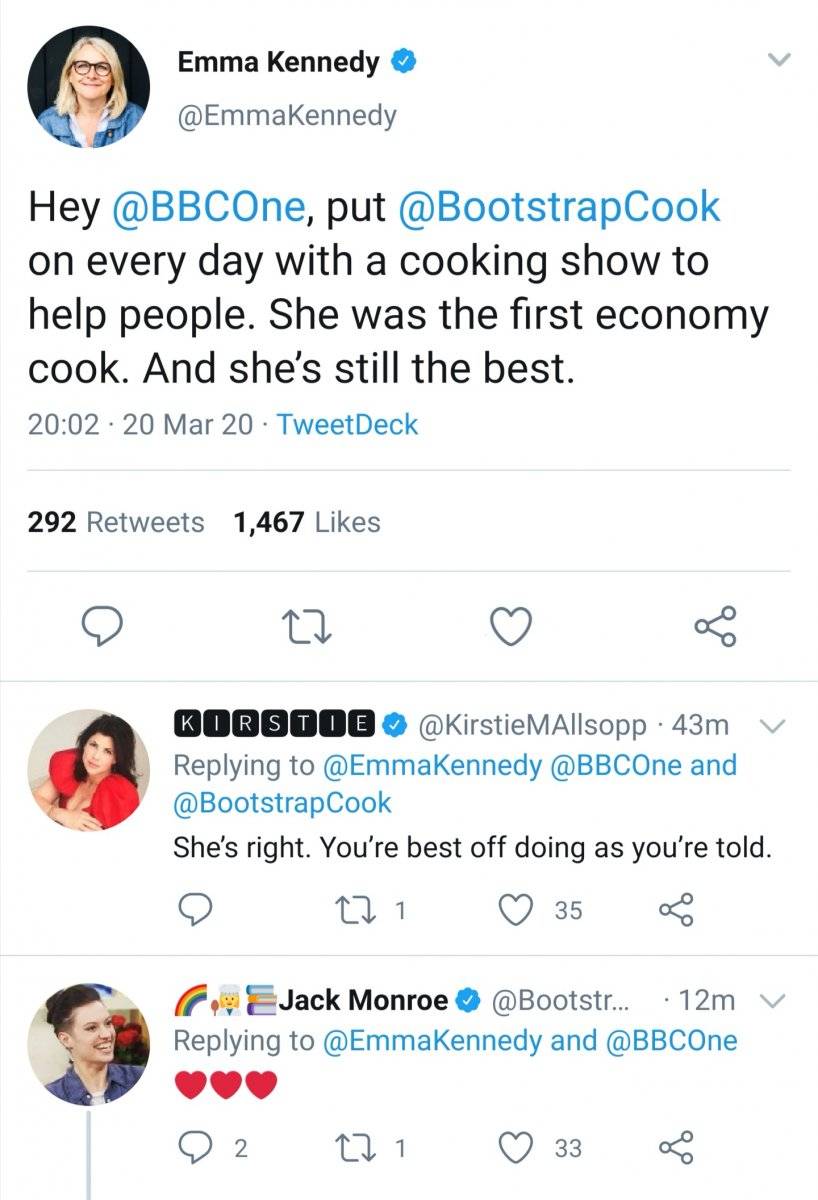
Task: Open options chevron on Emma Kennedy's tweet
Action: 779,62
